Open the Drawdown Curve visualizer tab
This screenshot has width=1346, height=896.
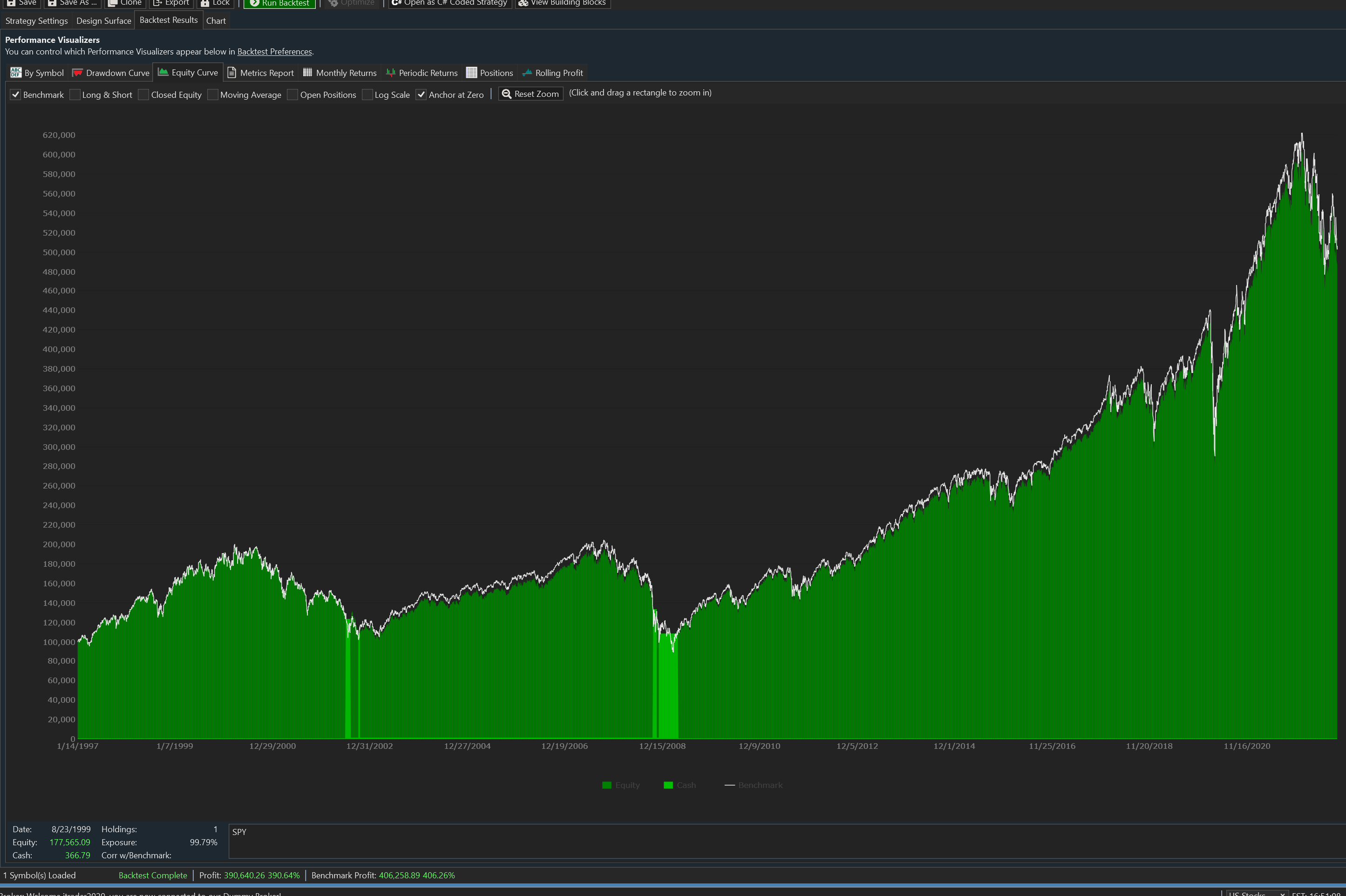tap(111, 73)
